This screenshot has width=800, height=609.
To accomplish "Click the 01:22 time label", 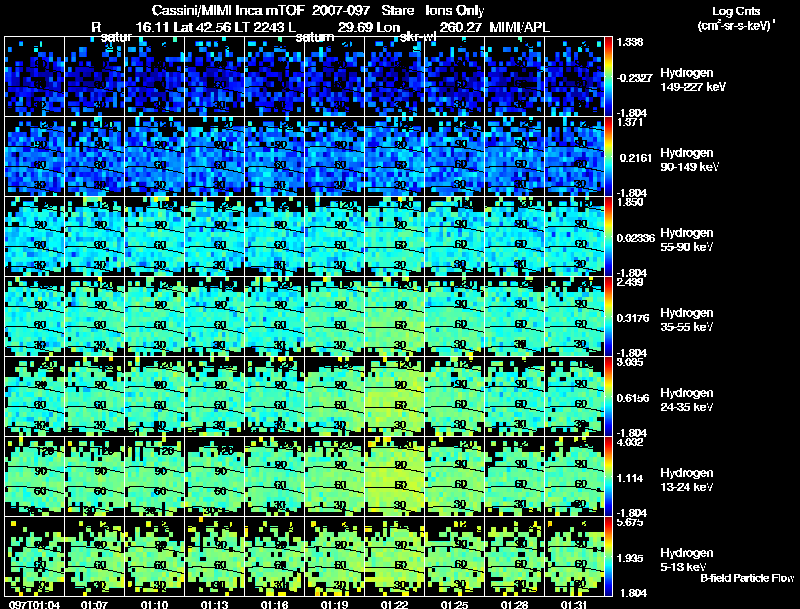I will coord(394,604).
